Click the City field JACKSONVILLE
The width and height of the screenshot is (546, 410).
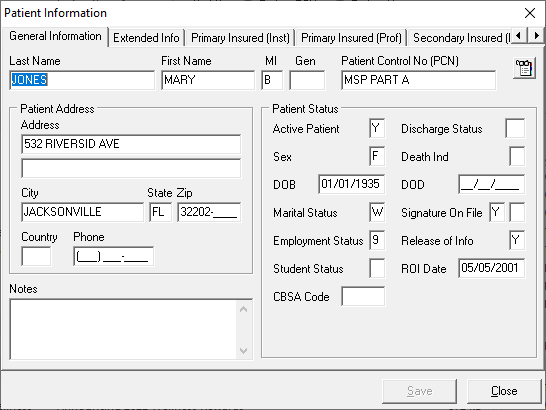[82, 212]
